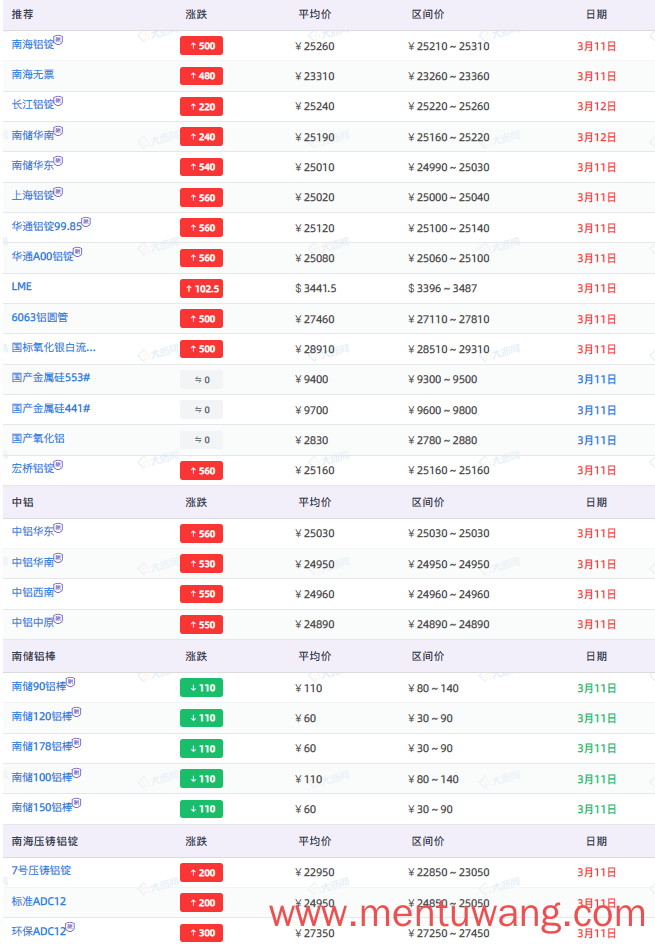The image size is (655, 944).
Task: Click date 3月12日 in 长江铝锭 row
Action: [597, 107]
